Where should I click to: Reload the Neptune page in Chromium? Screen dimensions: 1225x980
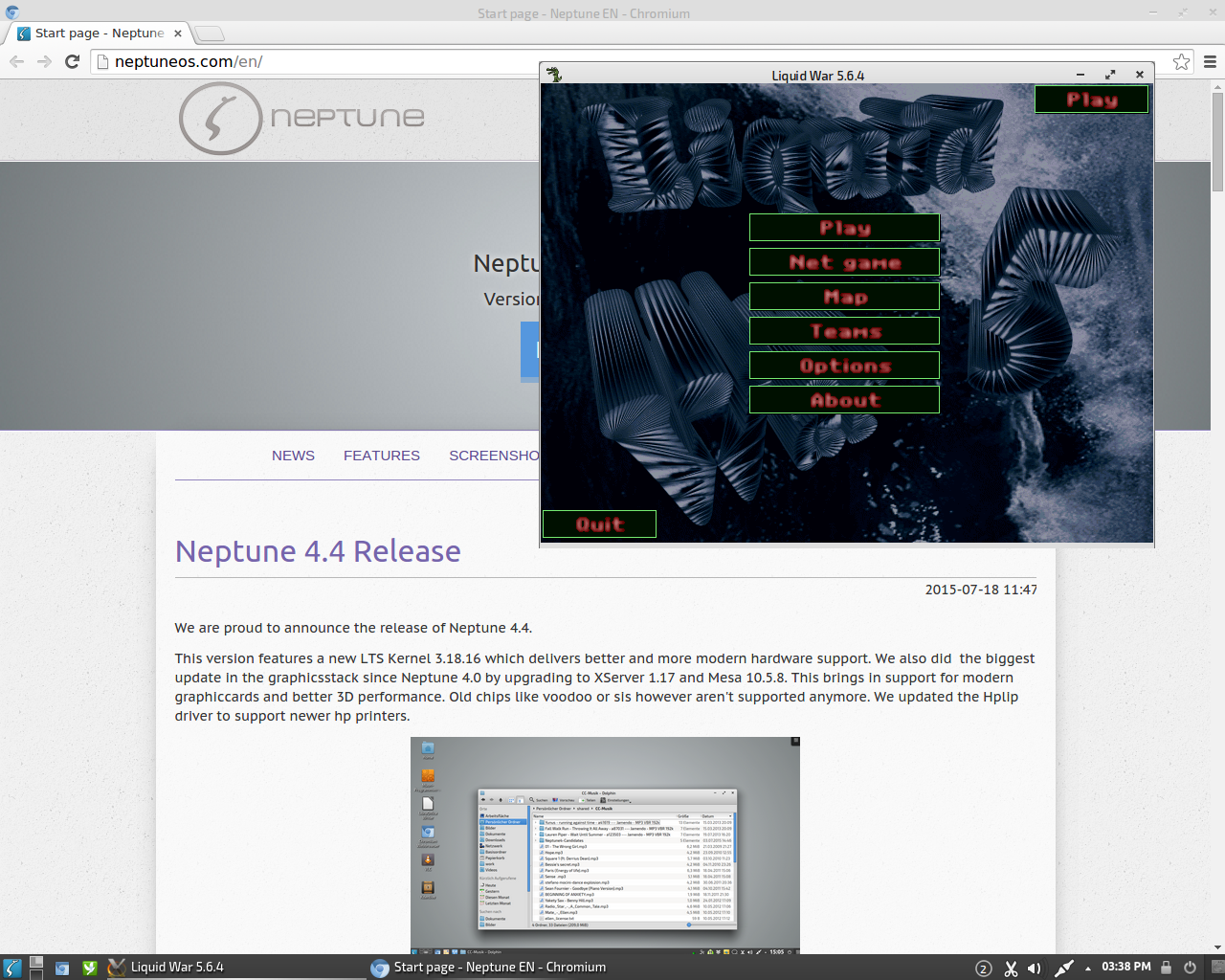[x=72, y=61]
